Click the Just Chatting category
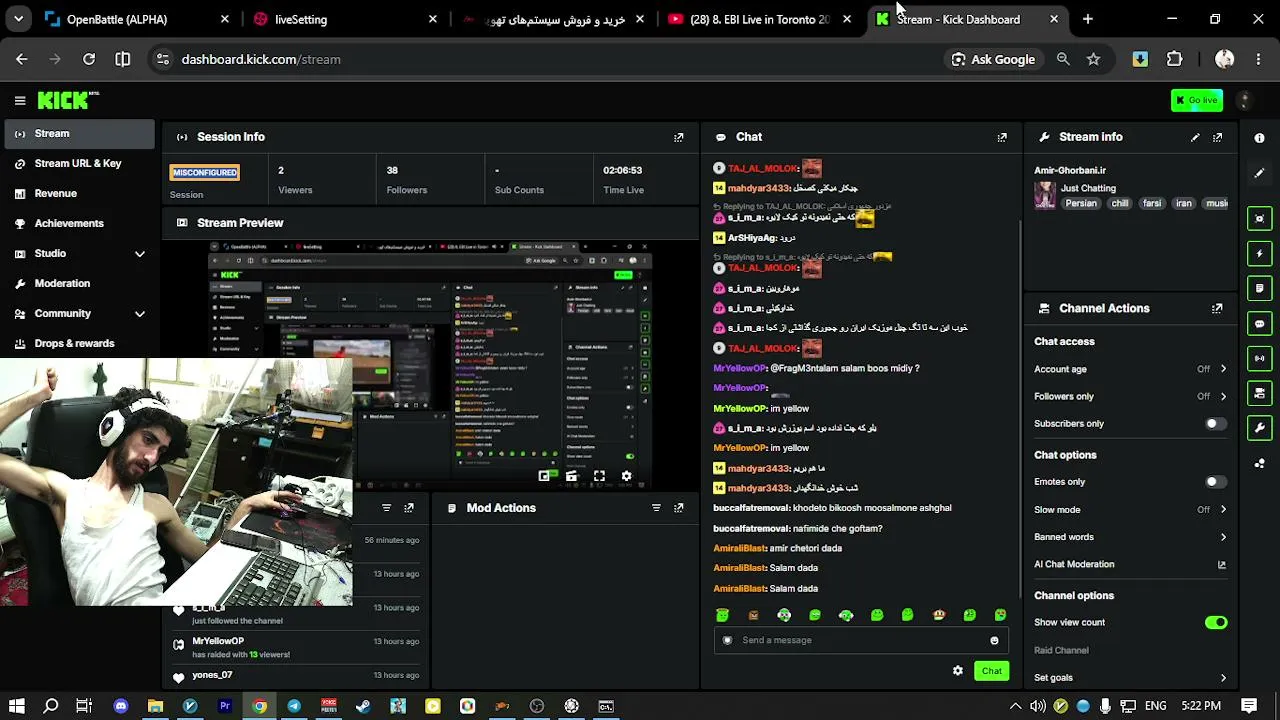1280x720 pixels. coord(1088,188)
